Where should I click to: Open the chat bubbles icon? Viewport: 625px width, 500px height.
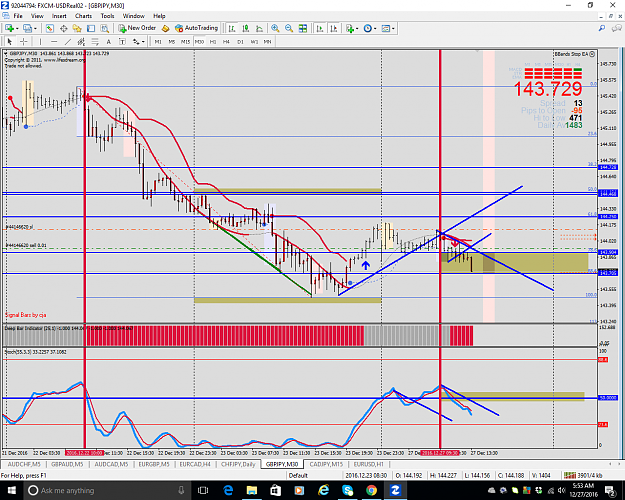pos(617,28)
